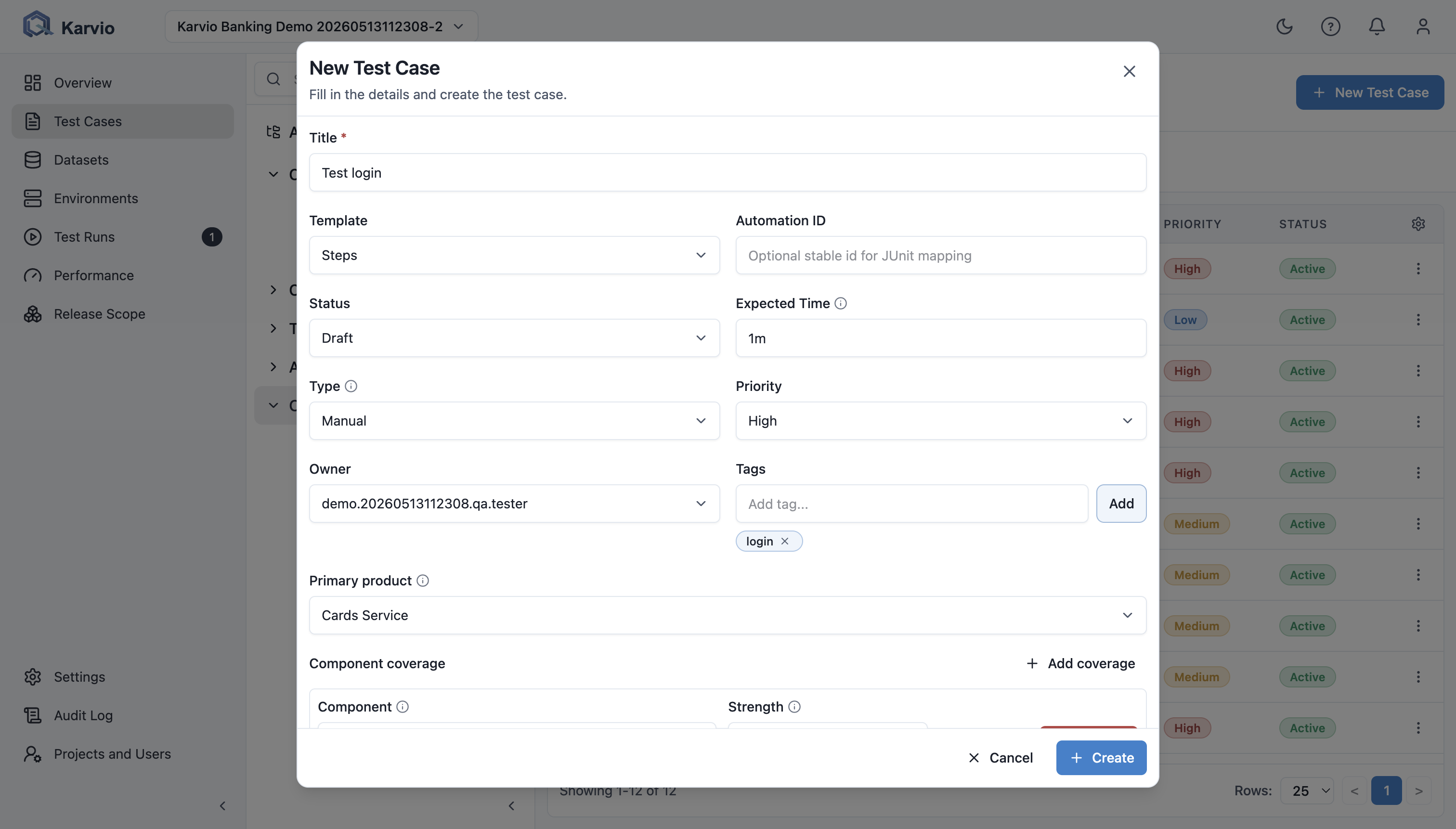Image resolution: width=1456 pixels, height=829 pixels.
Task: Open the project selector dropdown
Action: pos(321,26)
